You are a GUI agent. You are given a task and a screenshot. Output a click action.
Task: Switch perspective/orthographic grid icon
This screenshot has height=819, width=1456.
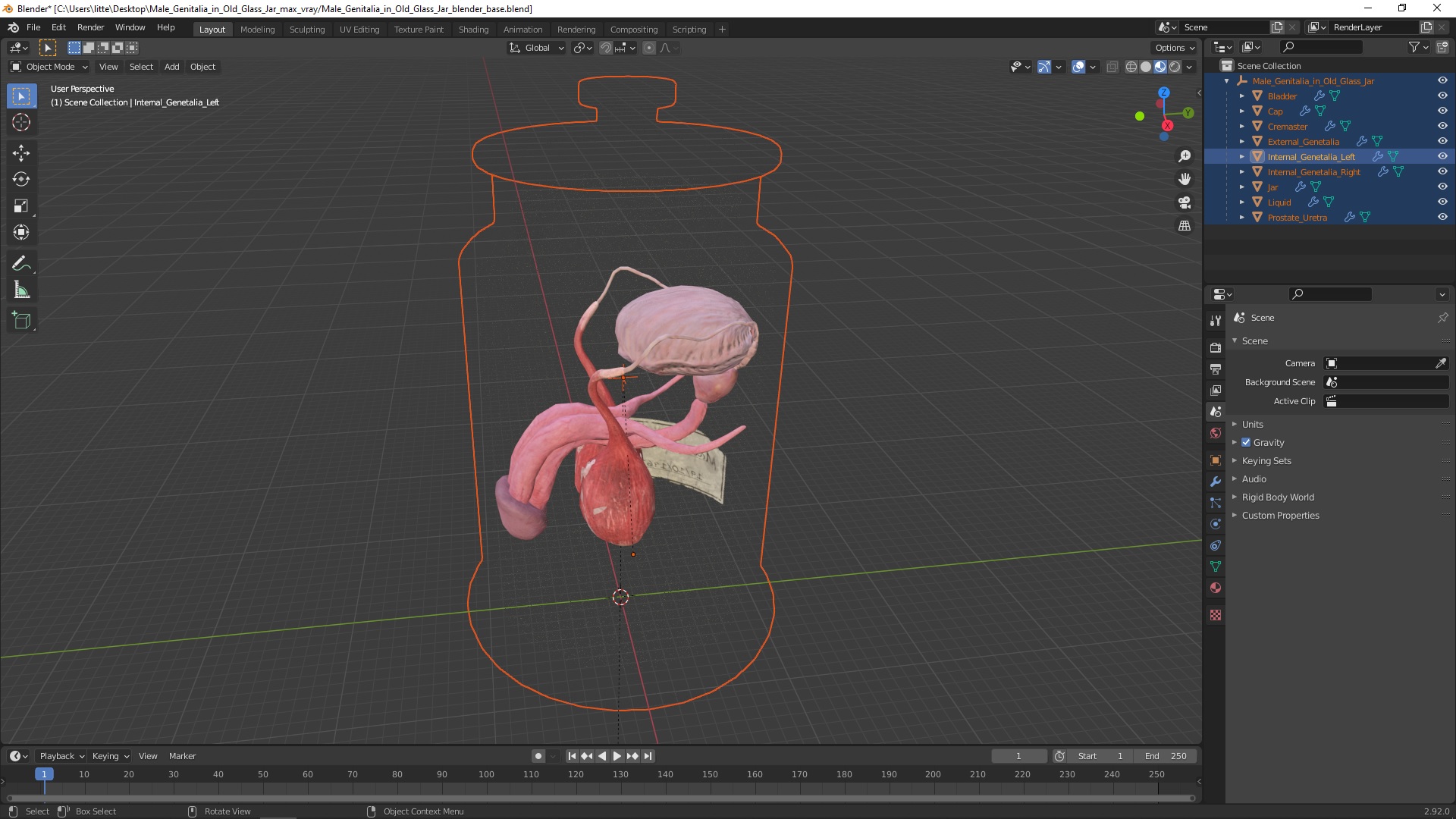click(x=1185, y=226)
